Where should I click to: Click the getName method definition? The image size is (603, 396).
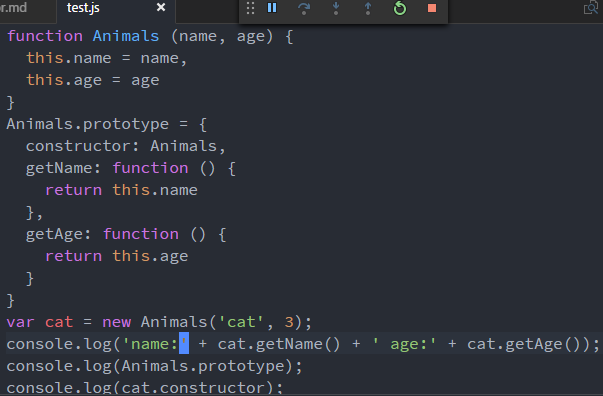[x=131, y=168]
